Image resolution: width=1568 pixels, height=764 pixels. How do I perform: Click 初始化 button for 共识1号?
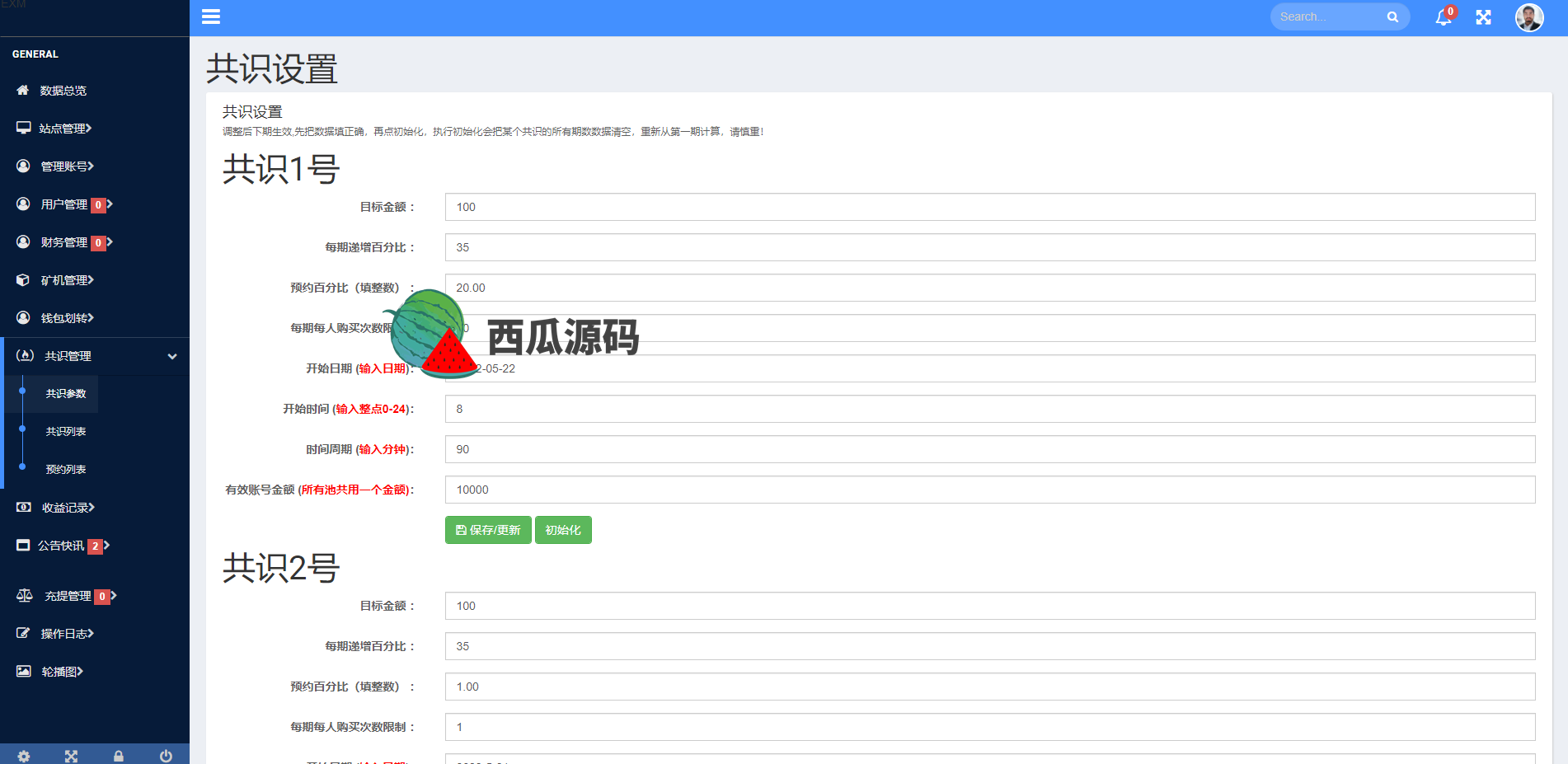[x=563, y=530]
